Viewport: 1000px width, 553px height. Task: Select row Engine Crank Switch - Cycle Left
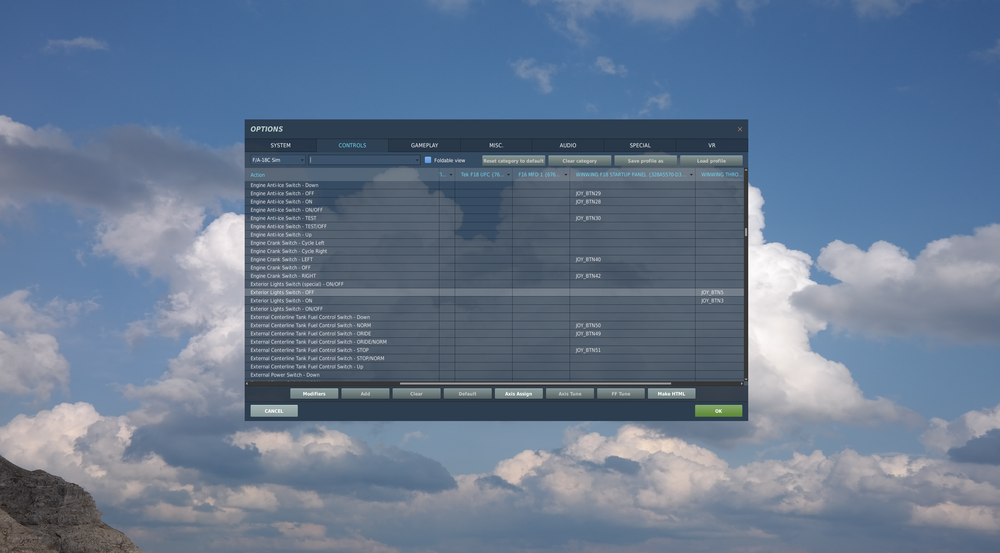(x=495, y=243)
